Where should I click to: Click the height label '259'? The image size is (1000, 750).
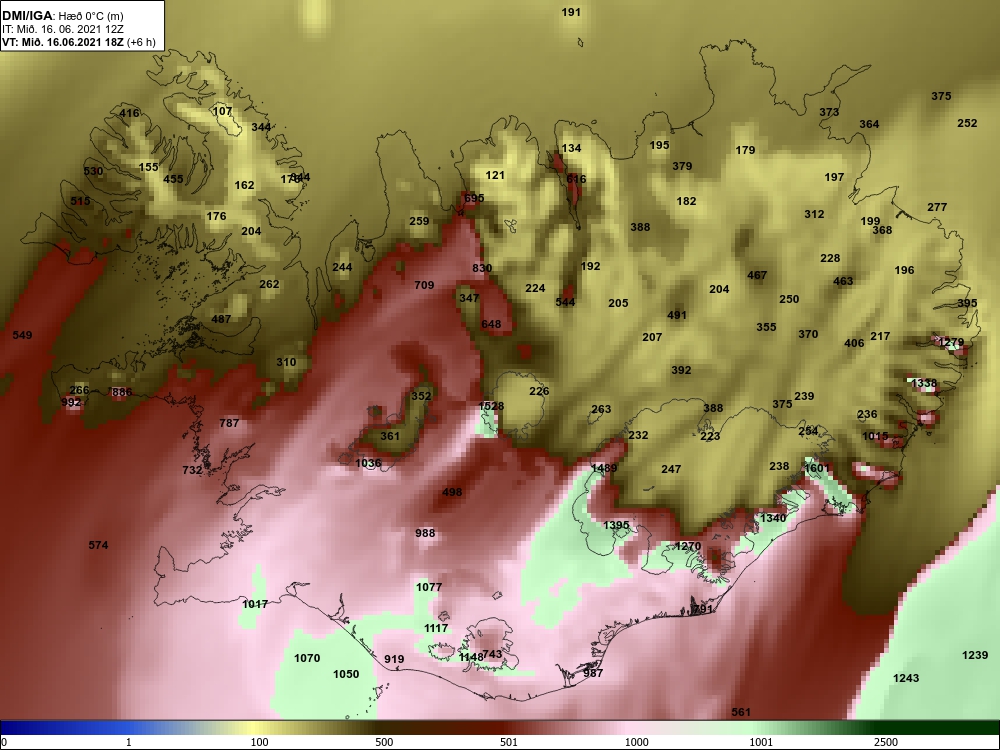(419, 221)
